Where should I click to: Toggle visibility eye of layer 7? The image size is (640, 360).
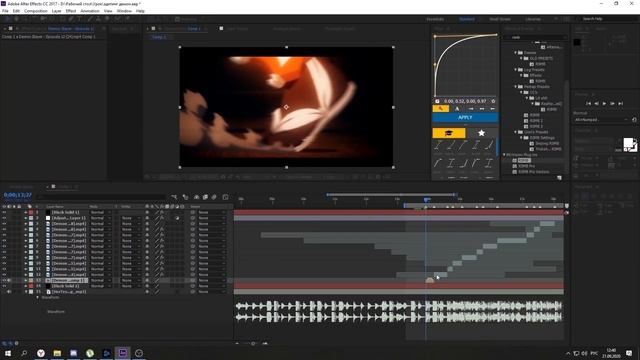click(4, 247)
